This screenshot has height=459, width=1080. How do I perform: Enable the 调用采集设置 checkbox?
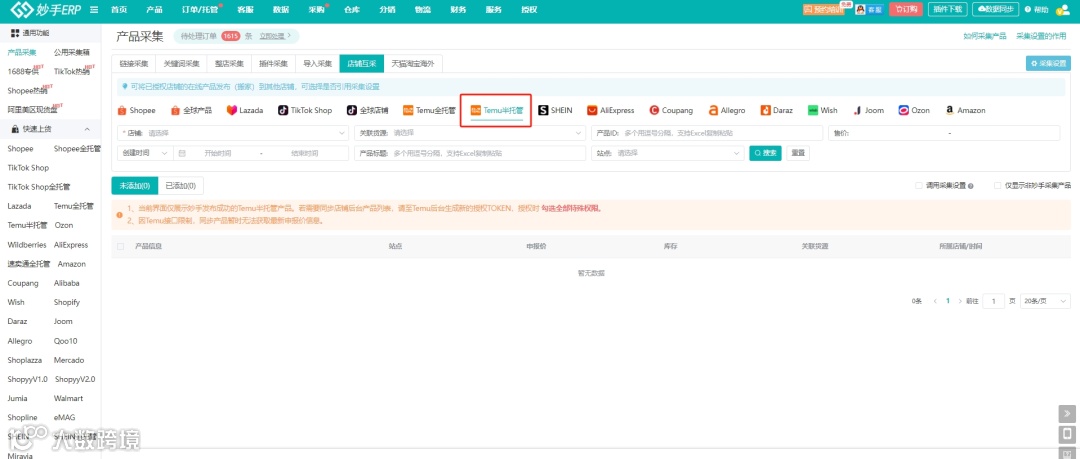coord(918,185)
